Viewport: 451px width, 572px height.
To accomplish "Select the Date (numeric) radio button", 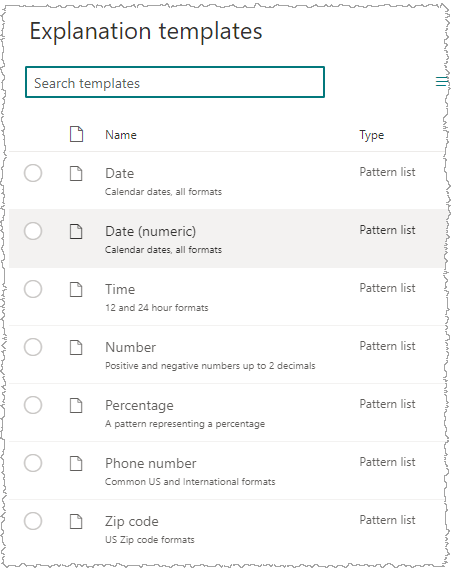I will (33, 231).
